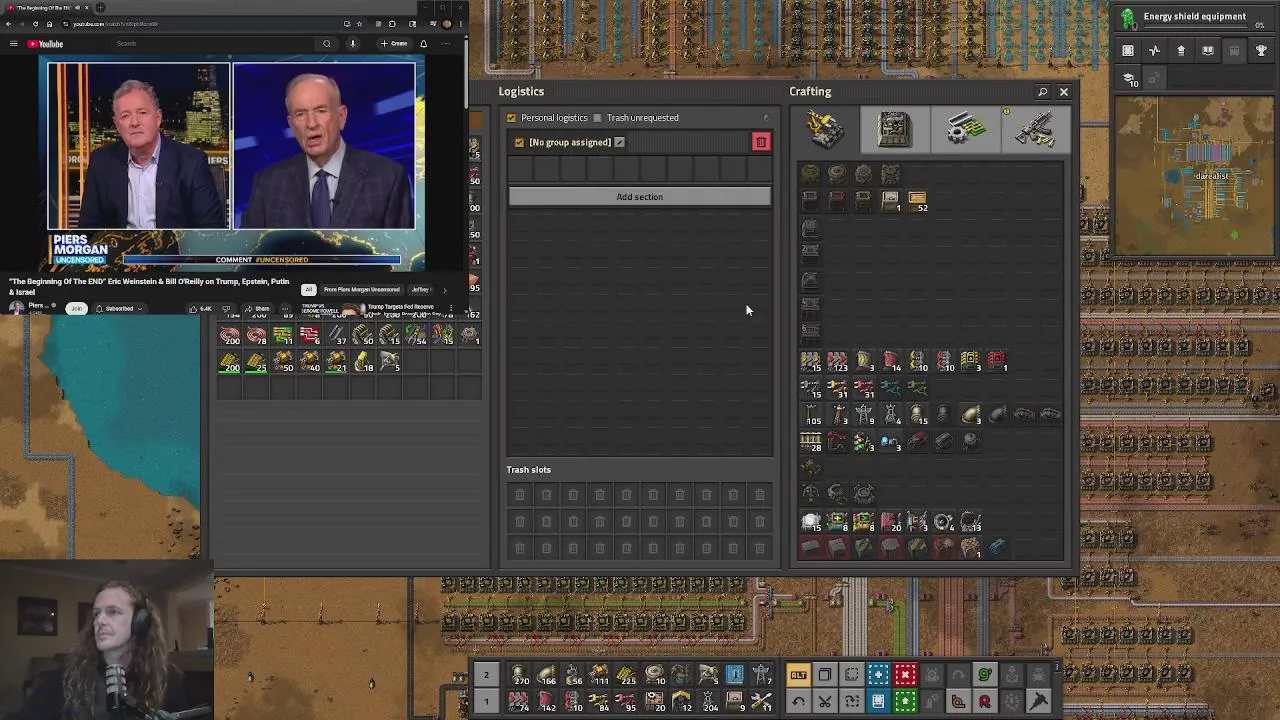Screen dimensions: 1280x720
Task: Open the Energy shield equipment research
Action: tap(1194, 17)
